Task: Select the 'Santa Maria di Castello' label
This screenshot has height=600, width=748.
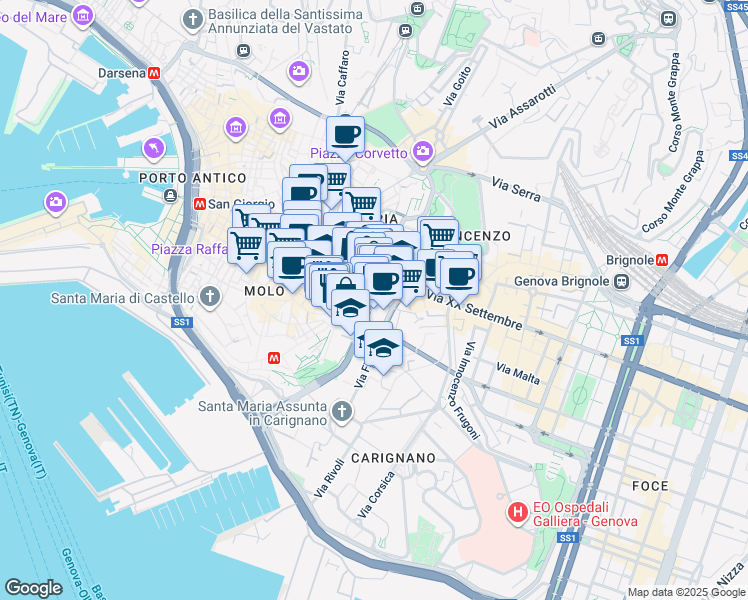Action: (x=123, y=299)
